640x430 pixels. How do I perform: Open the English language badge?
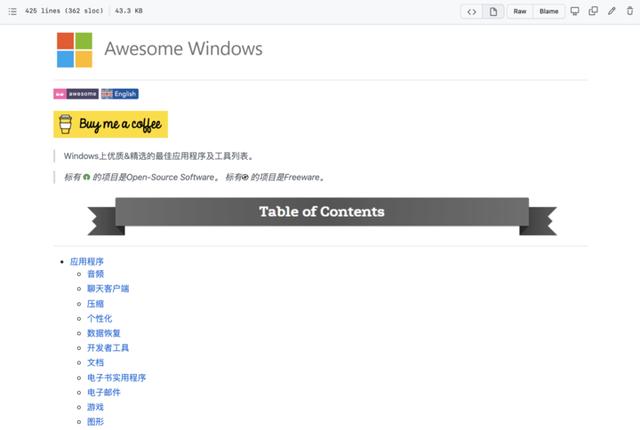tap(119, 94)
